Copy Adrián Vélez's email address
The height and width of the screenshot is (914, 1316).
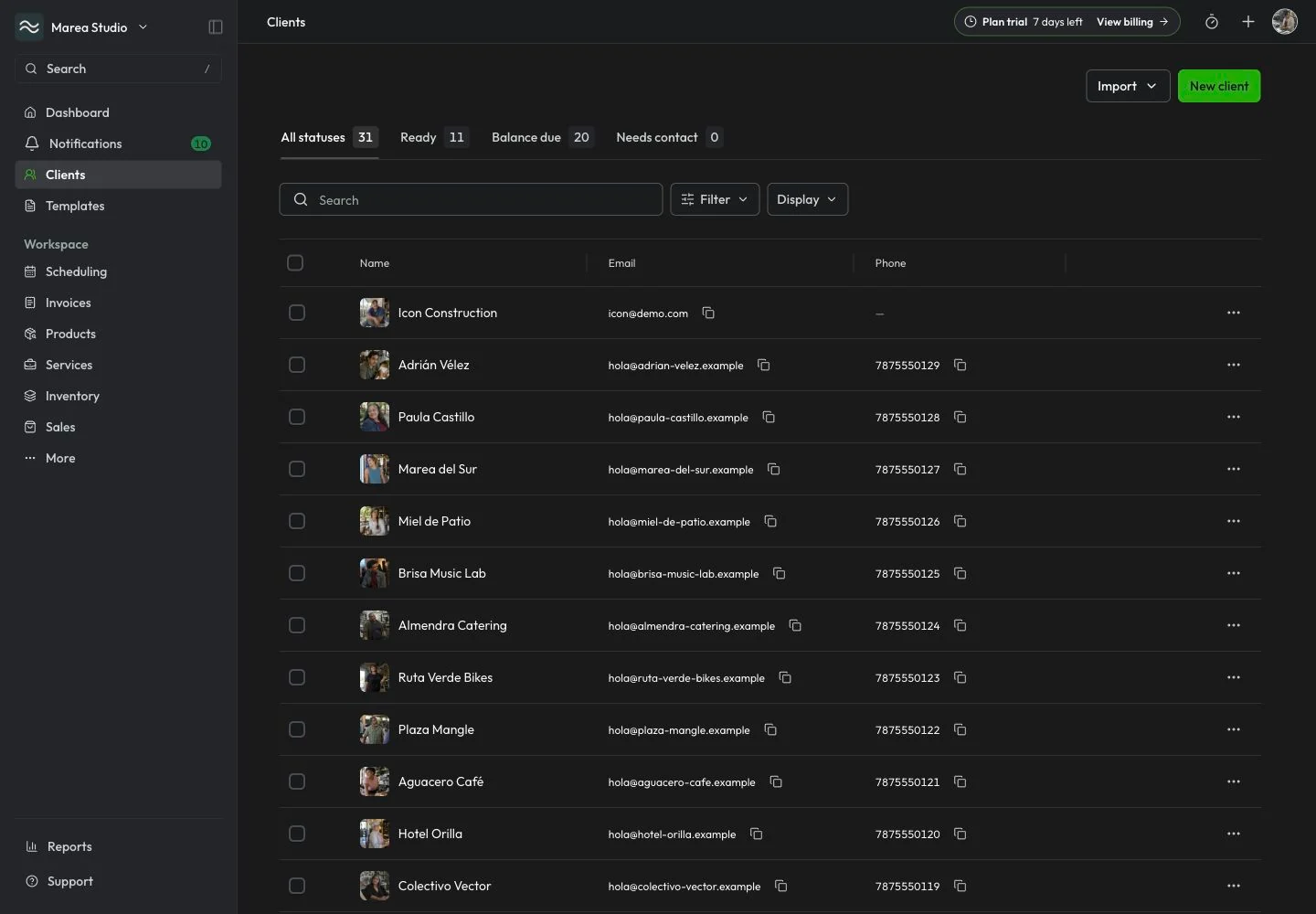click(764, 365)
